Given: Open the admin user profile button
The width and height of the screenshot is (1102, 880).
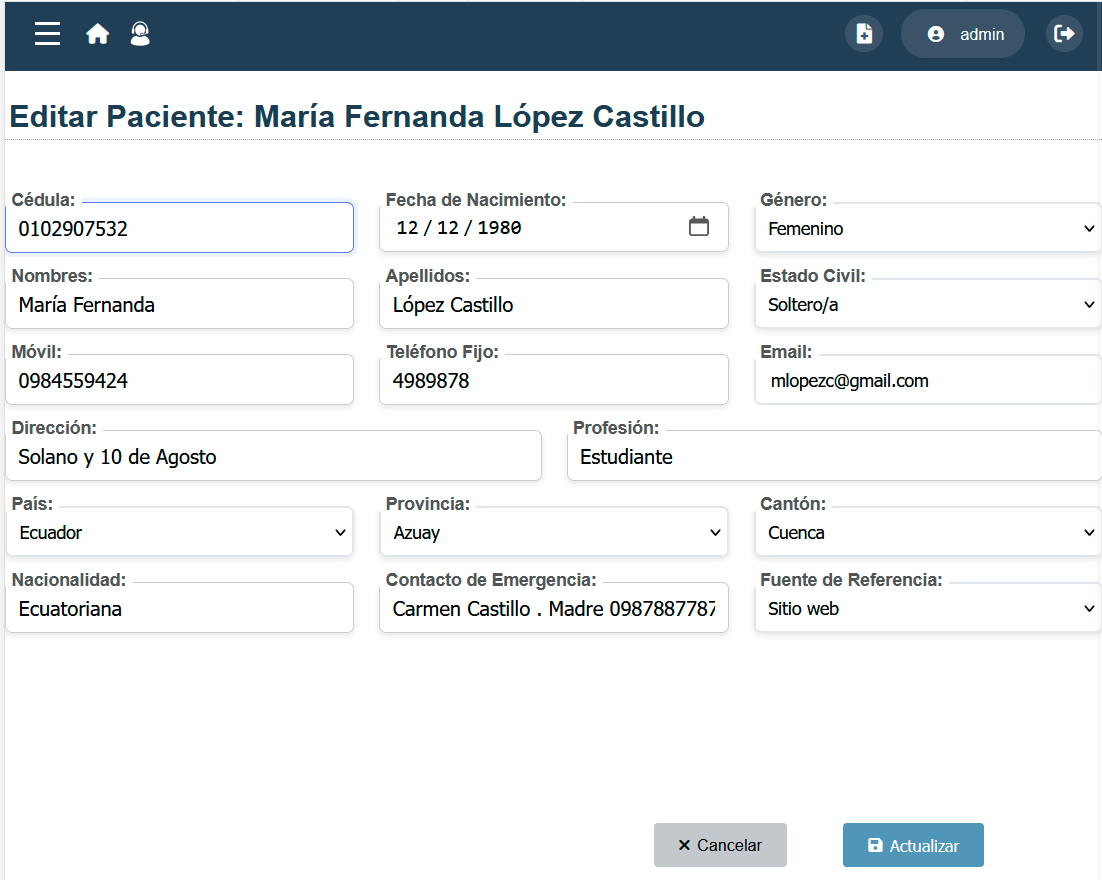Looking at the screenshot, I should (x=962, y=34).
